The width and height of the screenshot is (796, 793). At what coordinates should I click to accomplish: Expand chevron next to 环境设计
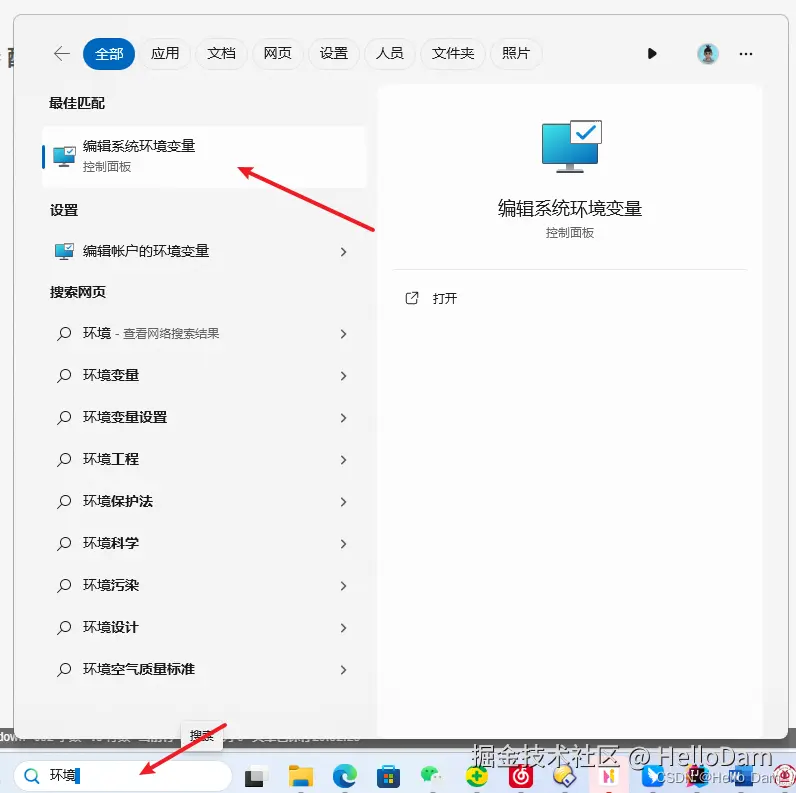344,628
